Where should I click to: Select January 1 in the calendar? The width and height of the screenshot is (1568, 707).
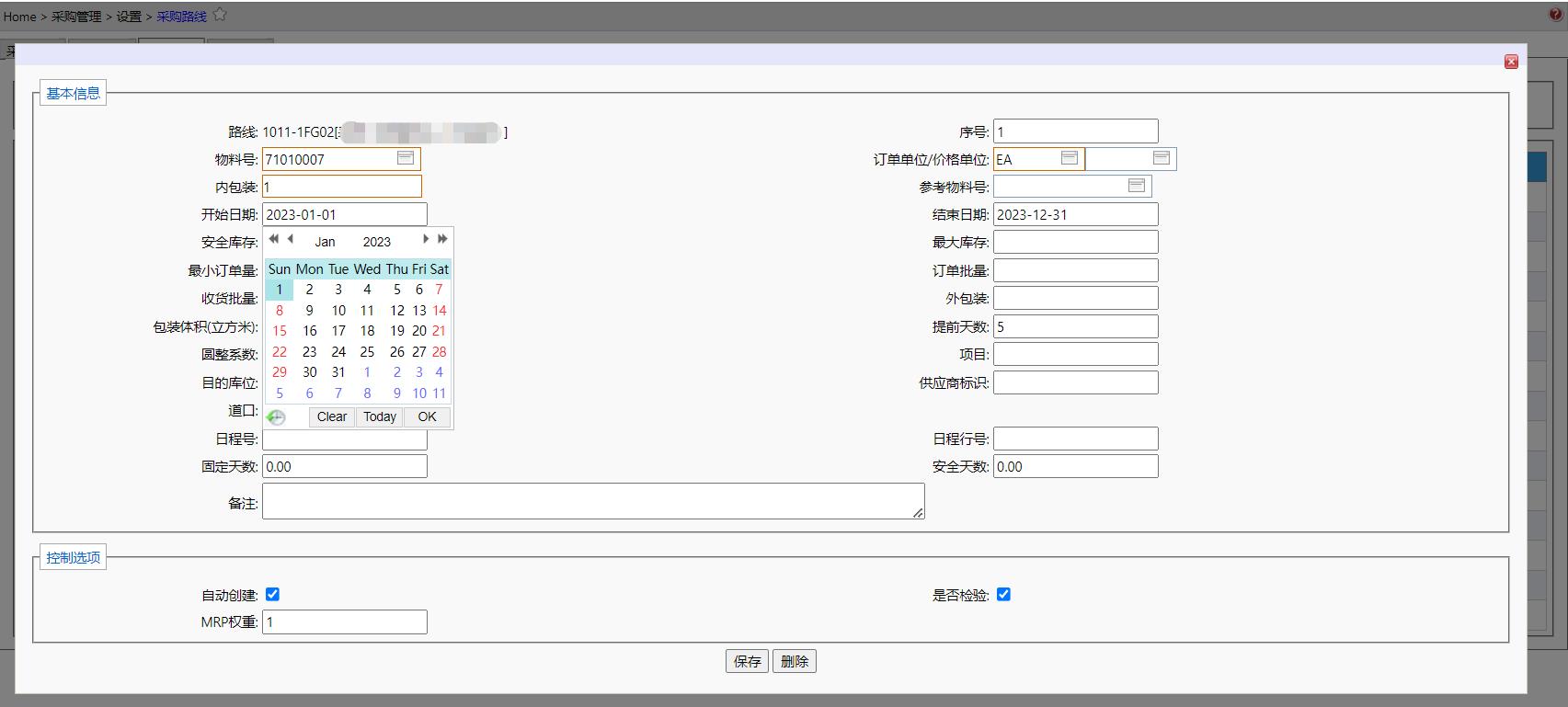pos(280,290)
